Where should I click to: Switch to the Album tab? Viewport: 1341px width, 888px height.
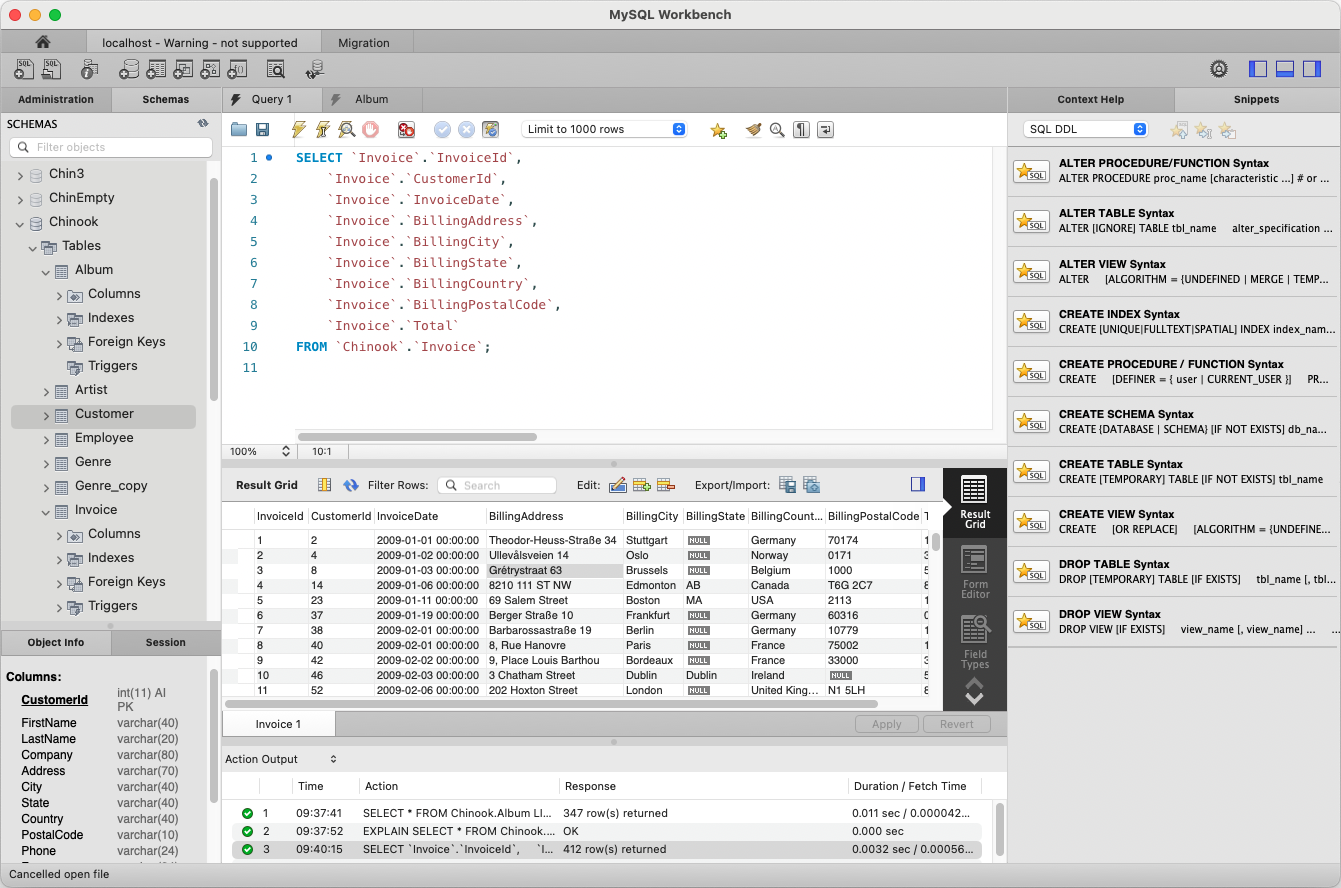pos(371,99)
